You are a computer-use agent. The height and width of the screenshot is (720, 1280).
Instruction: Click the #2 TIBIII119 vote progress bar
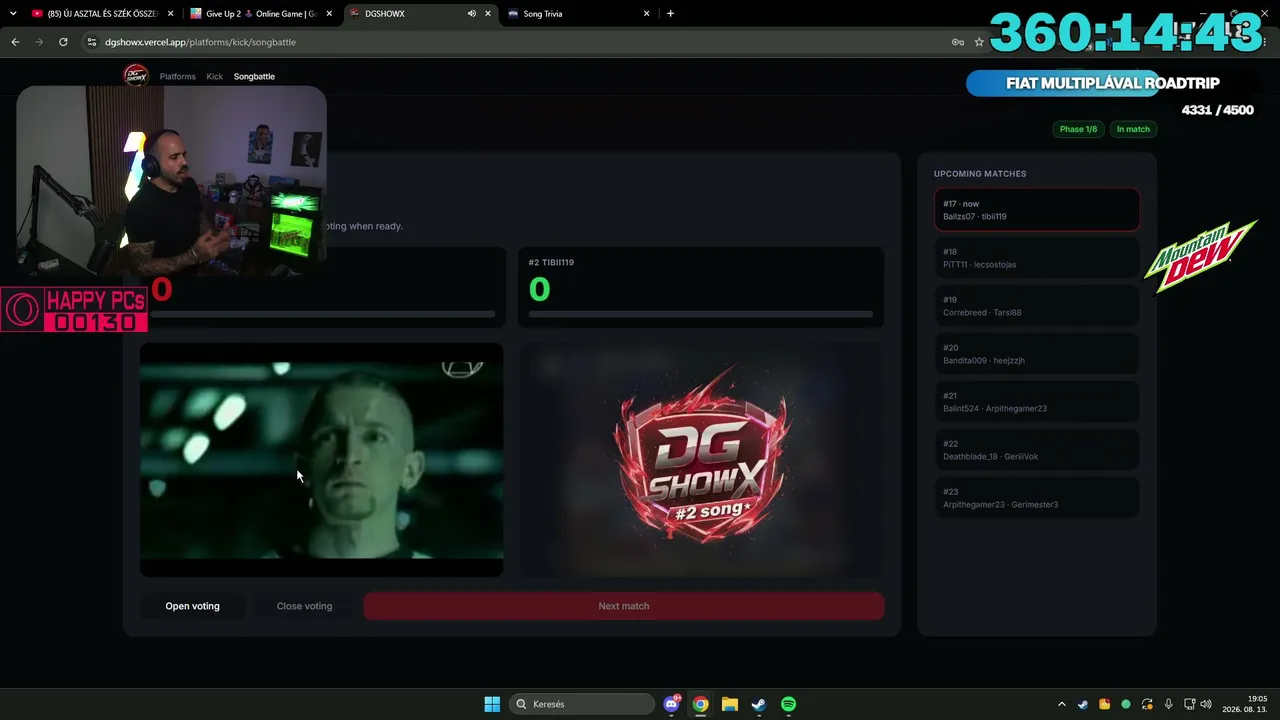[701, 314]
